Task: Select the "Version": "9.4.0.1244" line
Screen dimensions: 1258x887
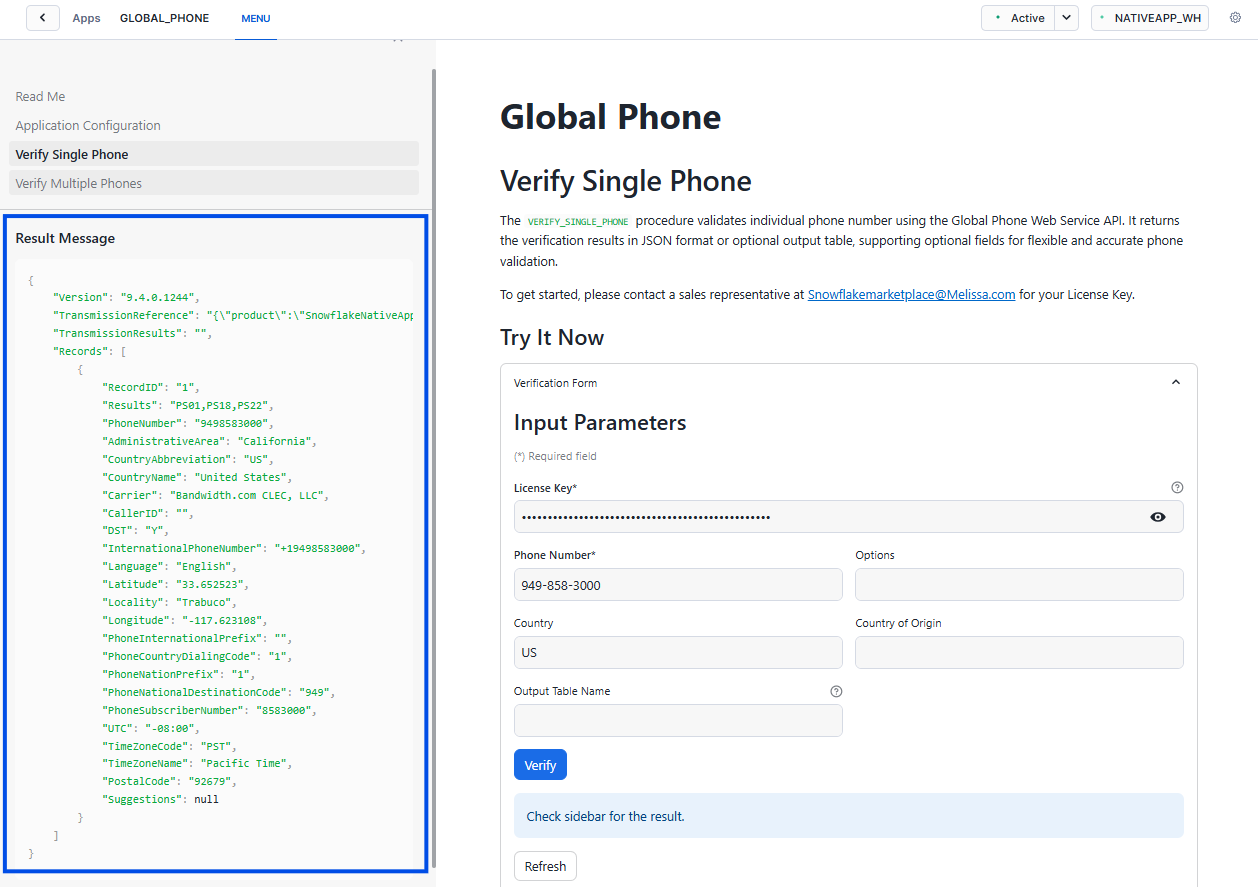Action: 127,297
